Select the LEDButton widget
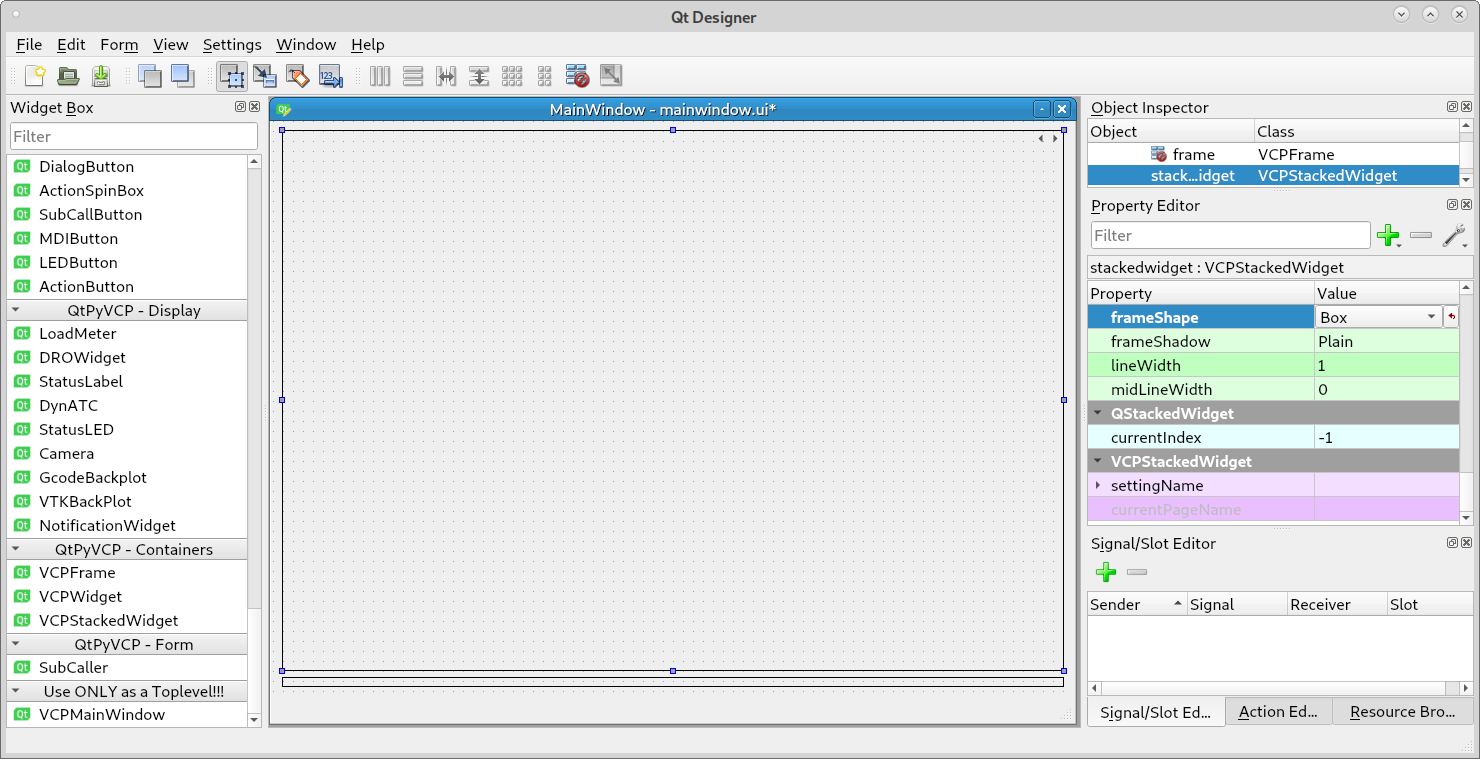The image size is (1480, 759). [127, 262]
